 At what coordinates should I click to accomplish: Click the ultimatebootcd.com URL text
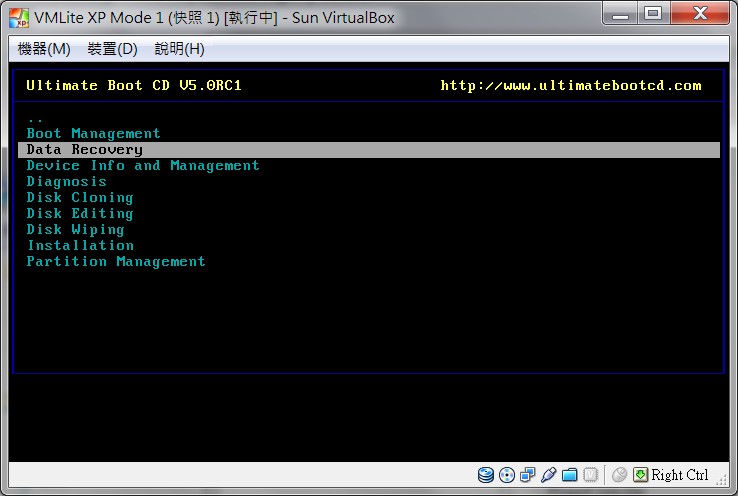tap(570, 86)
